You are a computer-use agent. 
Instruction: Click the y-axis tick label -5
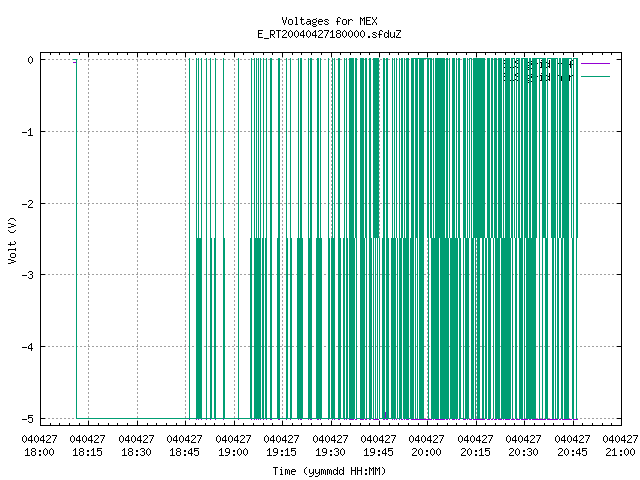coord(28,419)
